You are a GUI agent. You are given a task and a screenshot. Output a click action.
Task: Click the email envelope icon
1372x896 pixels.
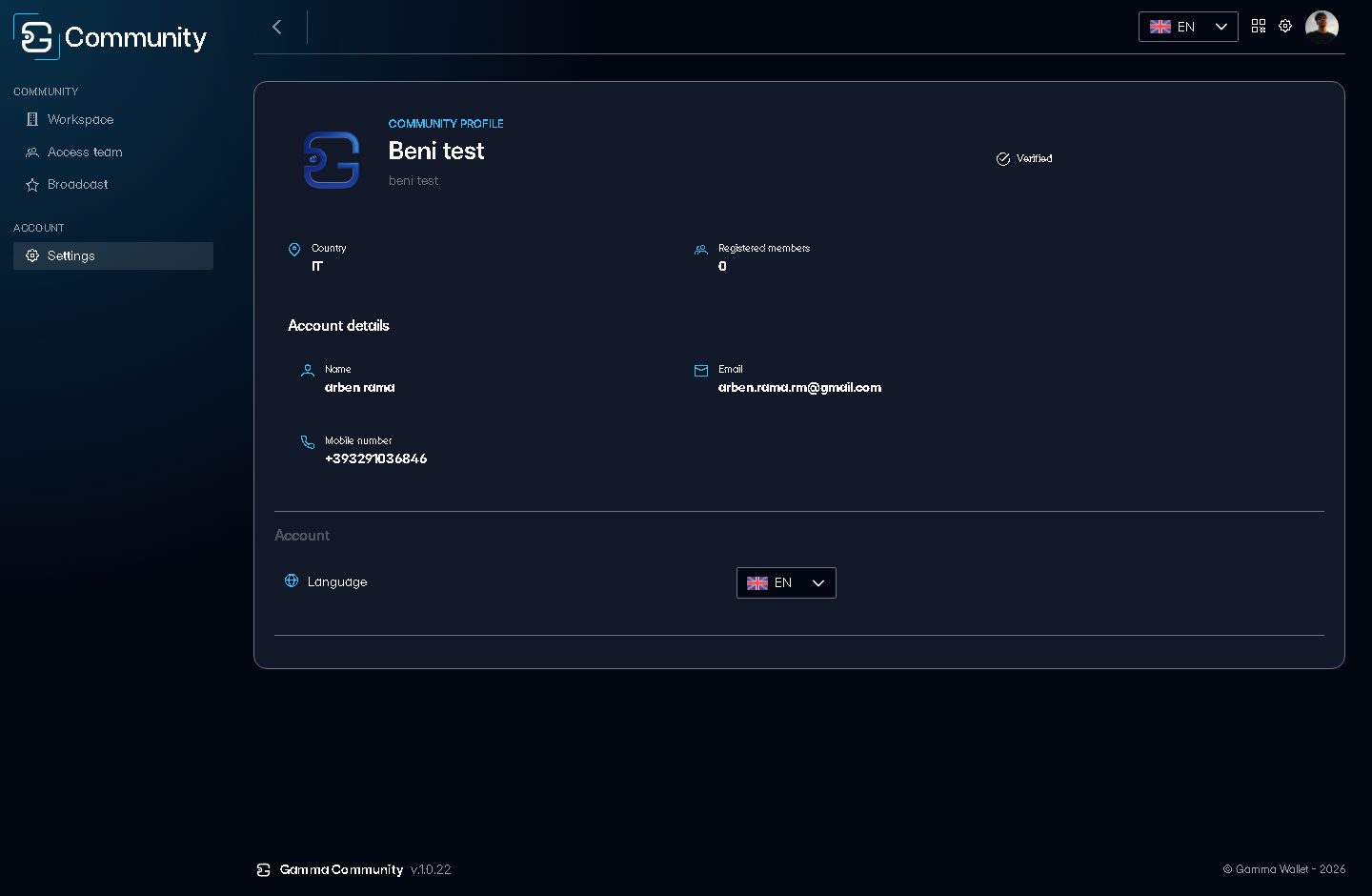pyautogui.click(x=701, y=371)
